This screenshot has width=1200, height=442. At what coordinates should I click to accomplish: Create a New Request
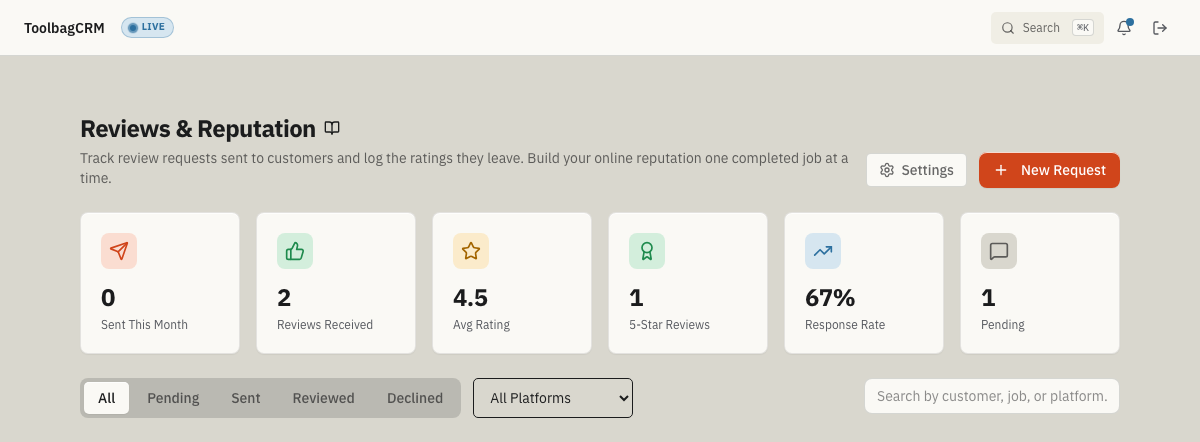pos(1049,170)
